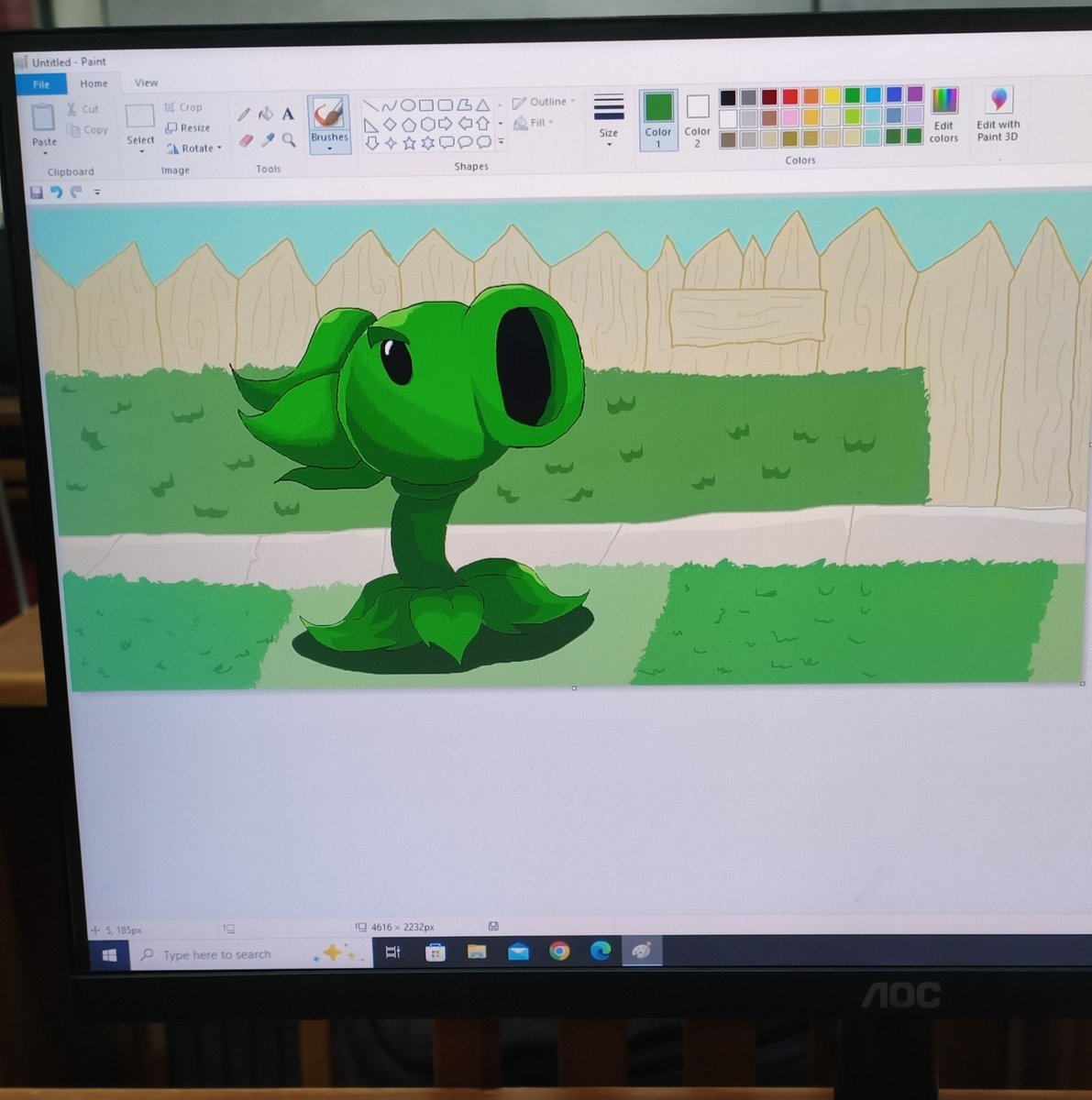Viewport: 1092px width, 1100px height.
Task: Select the Eraser tool
Action: point(245,140)
